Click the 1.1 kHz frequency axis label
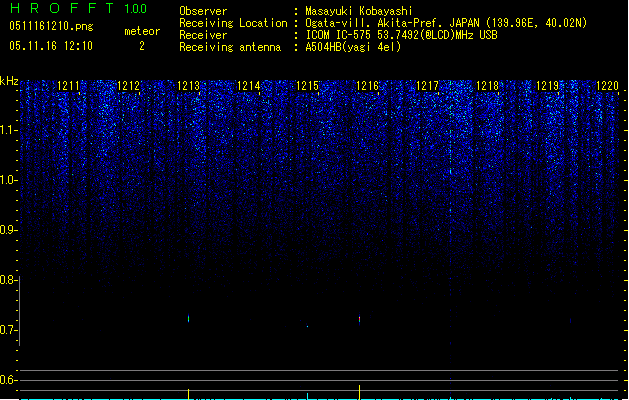 tap(8, 130)
